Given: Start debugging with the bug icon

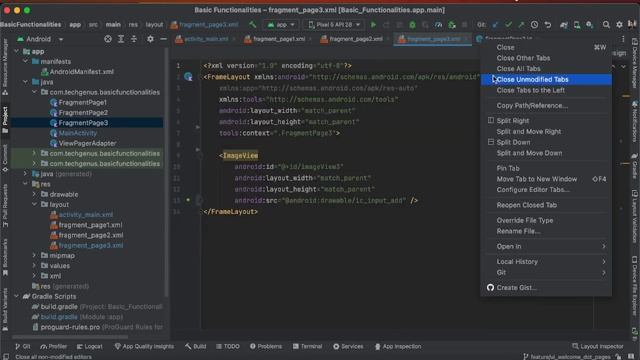Looking at the screenshot, I should click(412, 24).
